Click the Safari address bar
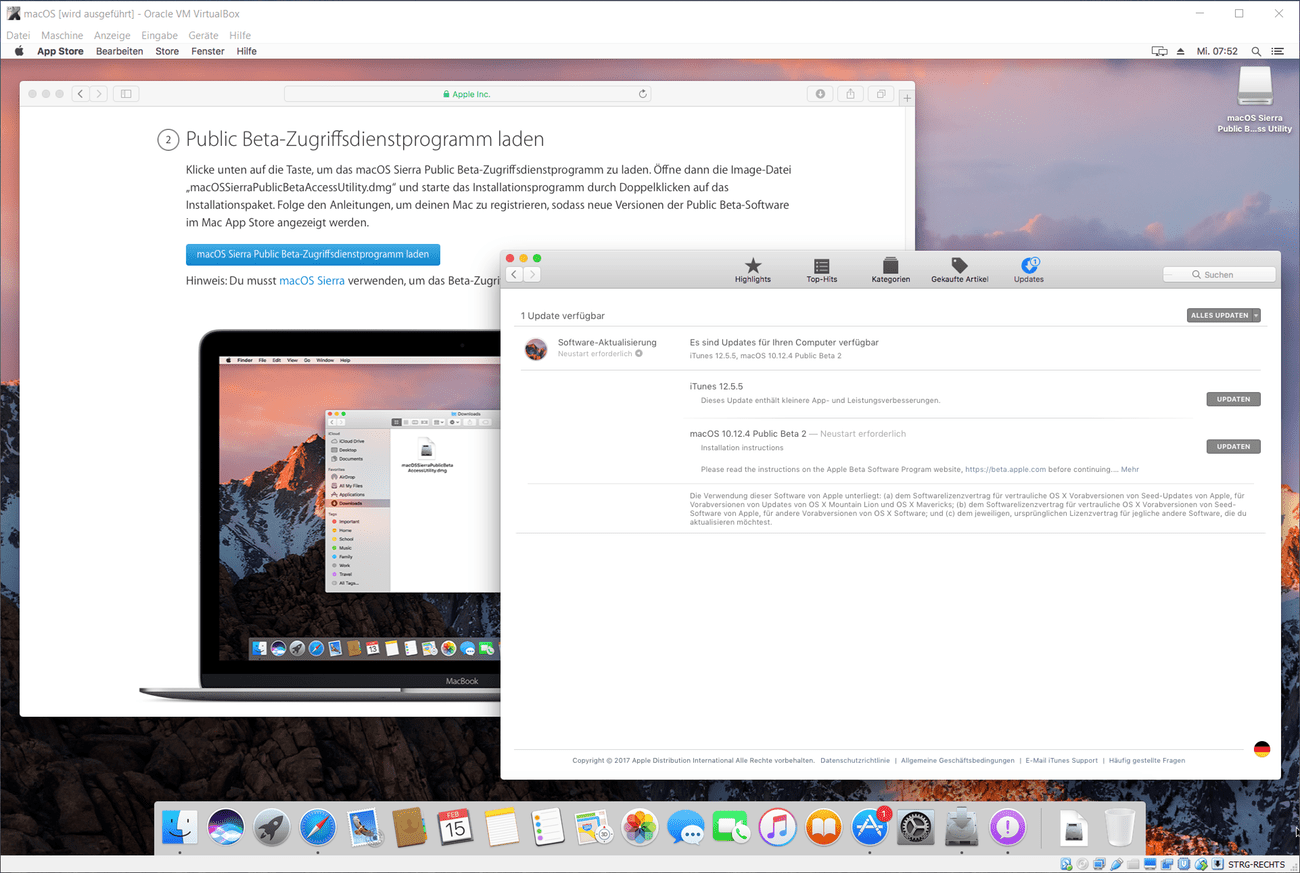This screenshot has height=873, width=1300. [467, 94]
